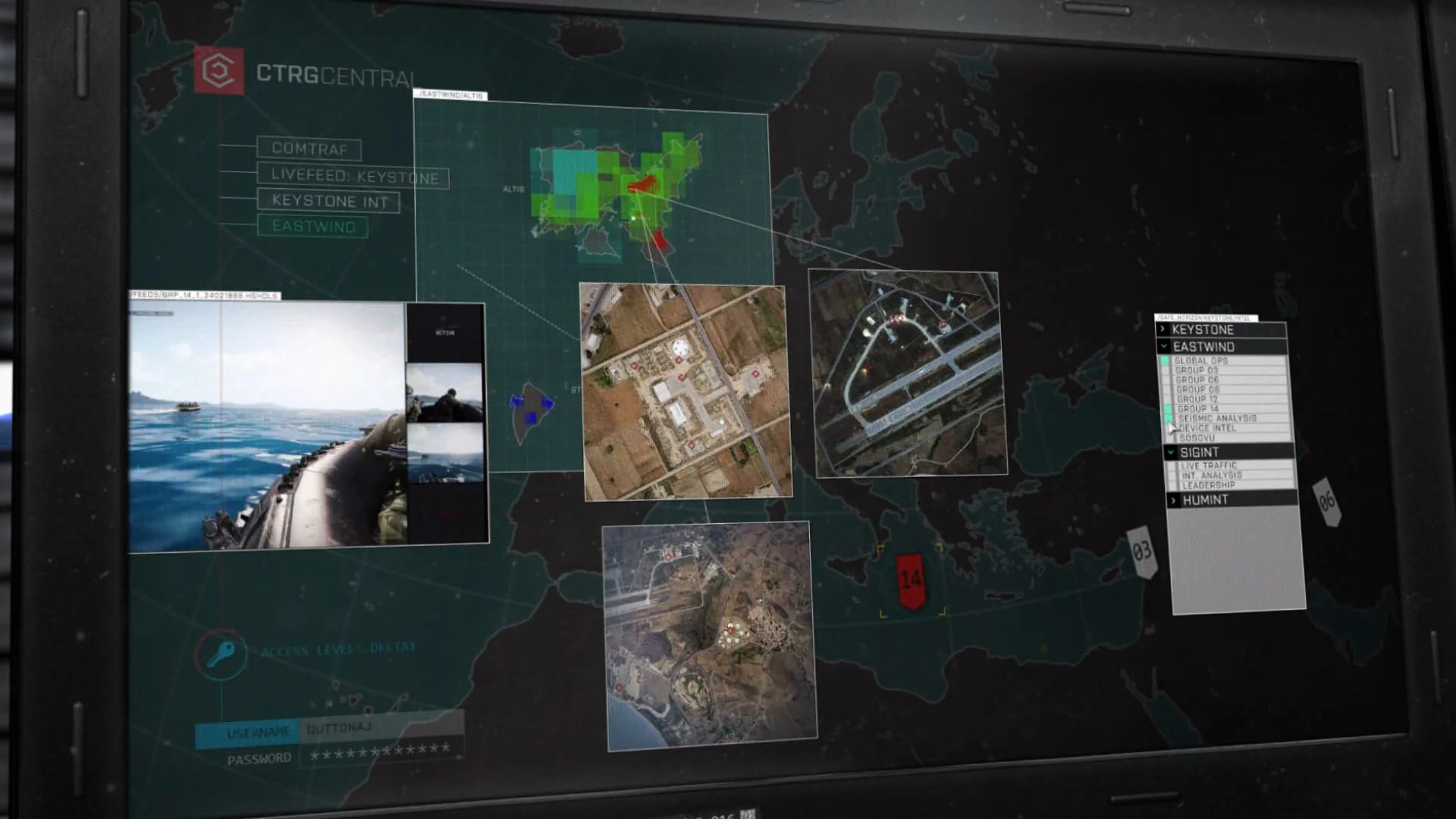Collapse the SIGINT section chevron
Viewport: 1456px width, 819px height.
pos(1170,453)
